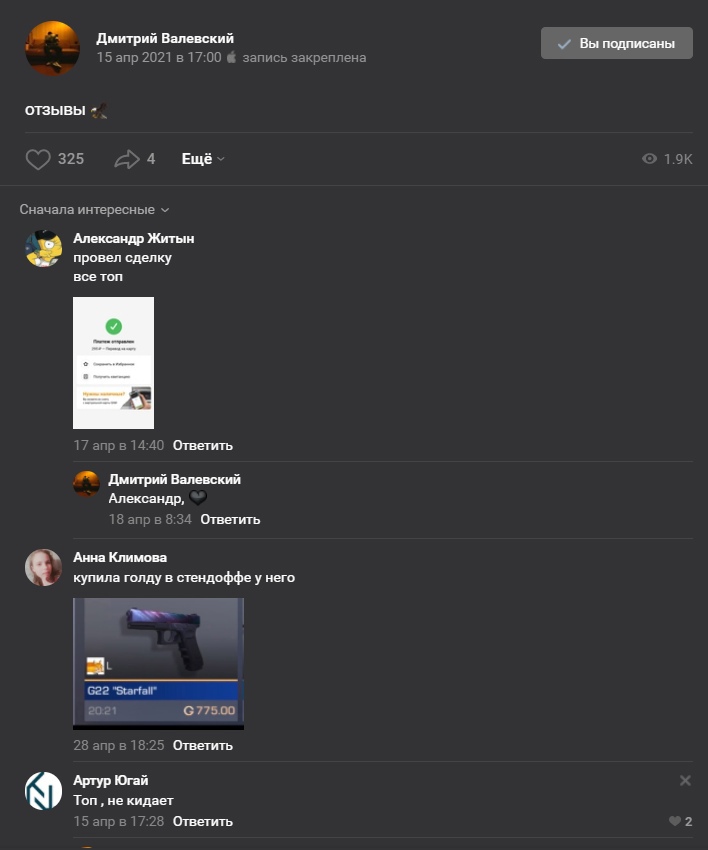The height and width of the screenshot is (850, 708).
Task: Open Дмитрий Валевский's profile avatar in the post header
Action: pyautogui.click(x=53, y=48)
